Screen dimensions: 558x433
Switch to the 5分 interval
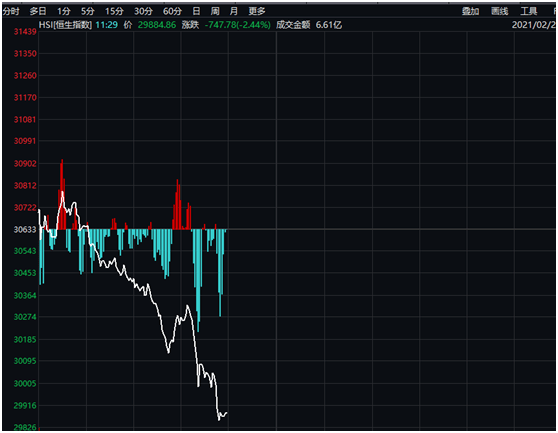[88, 11]
